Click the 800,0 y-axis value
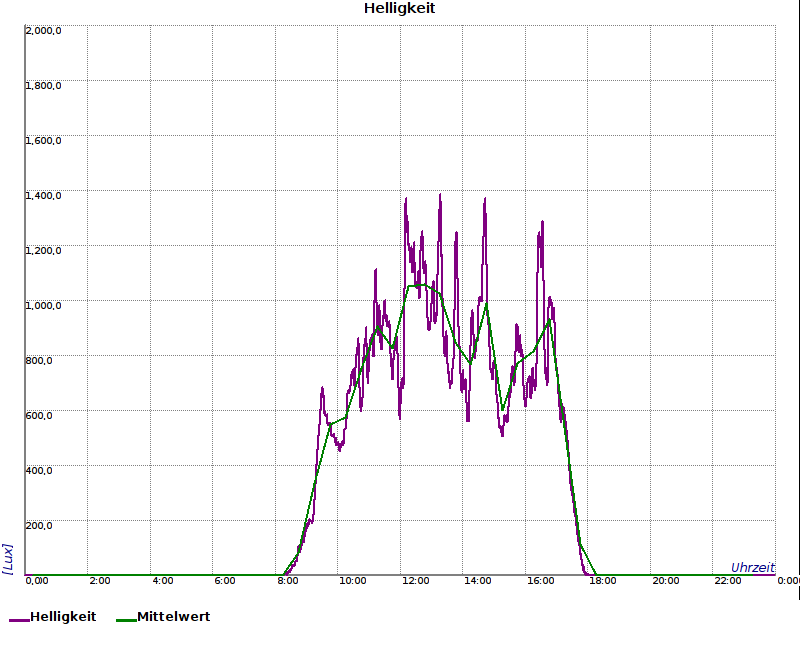The image size is (800, 650). (x=39, y=361)
